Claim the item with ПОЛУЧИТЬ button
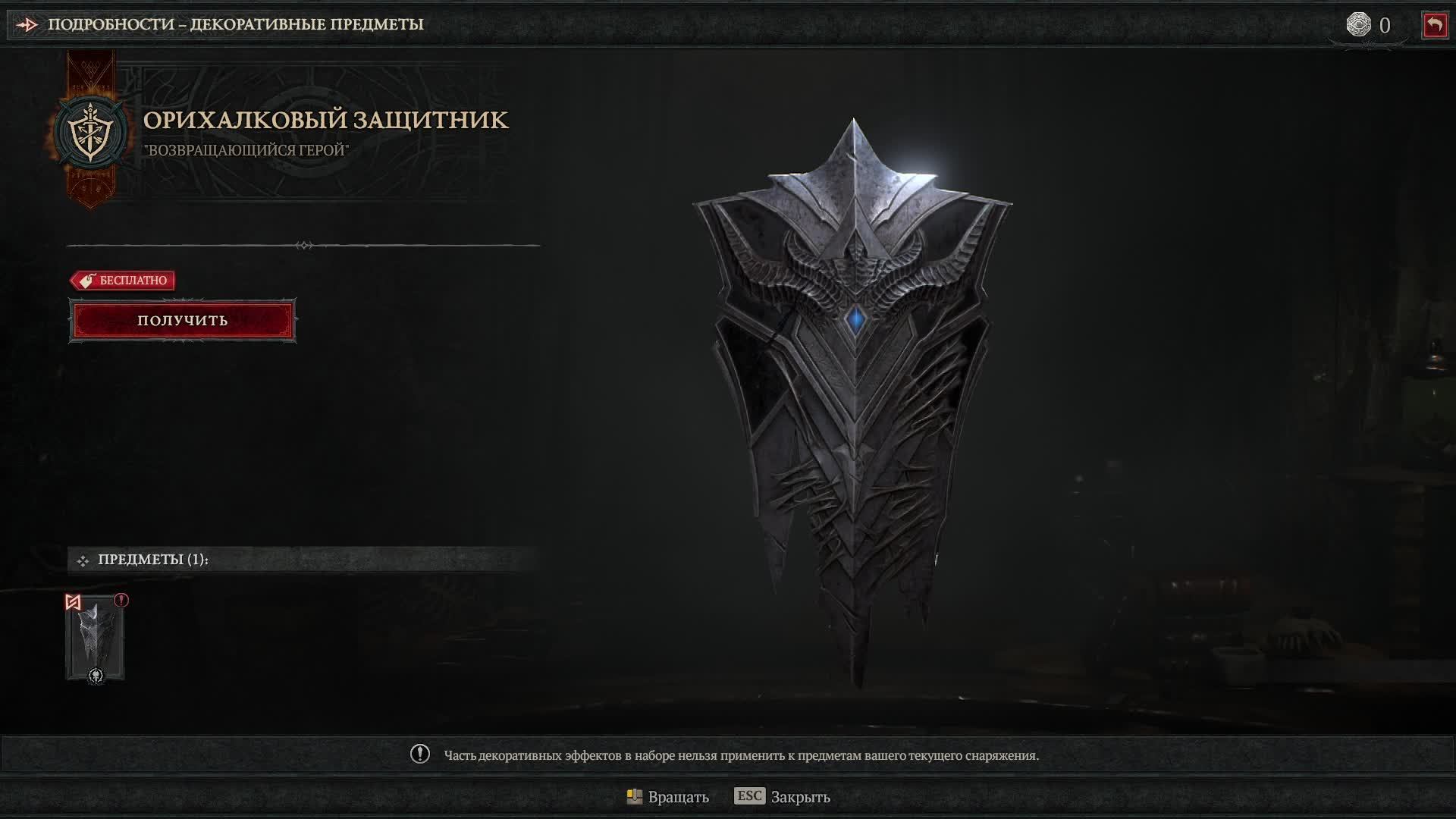The image size is (1456, 819). (183, 321)
